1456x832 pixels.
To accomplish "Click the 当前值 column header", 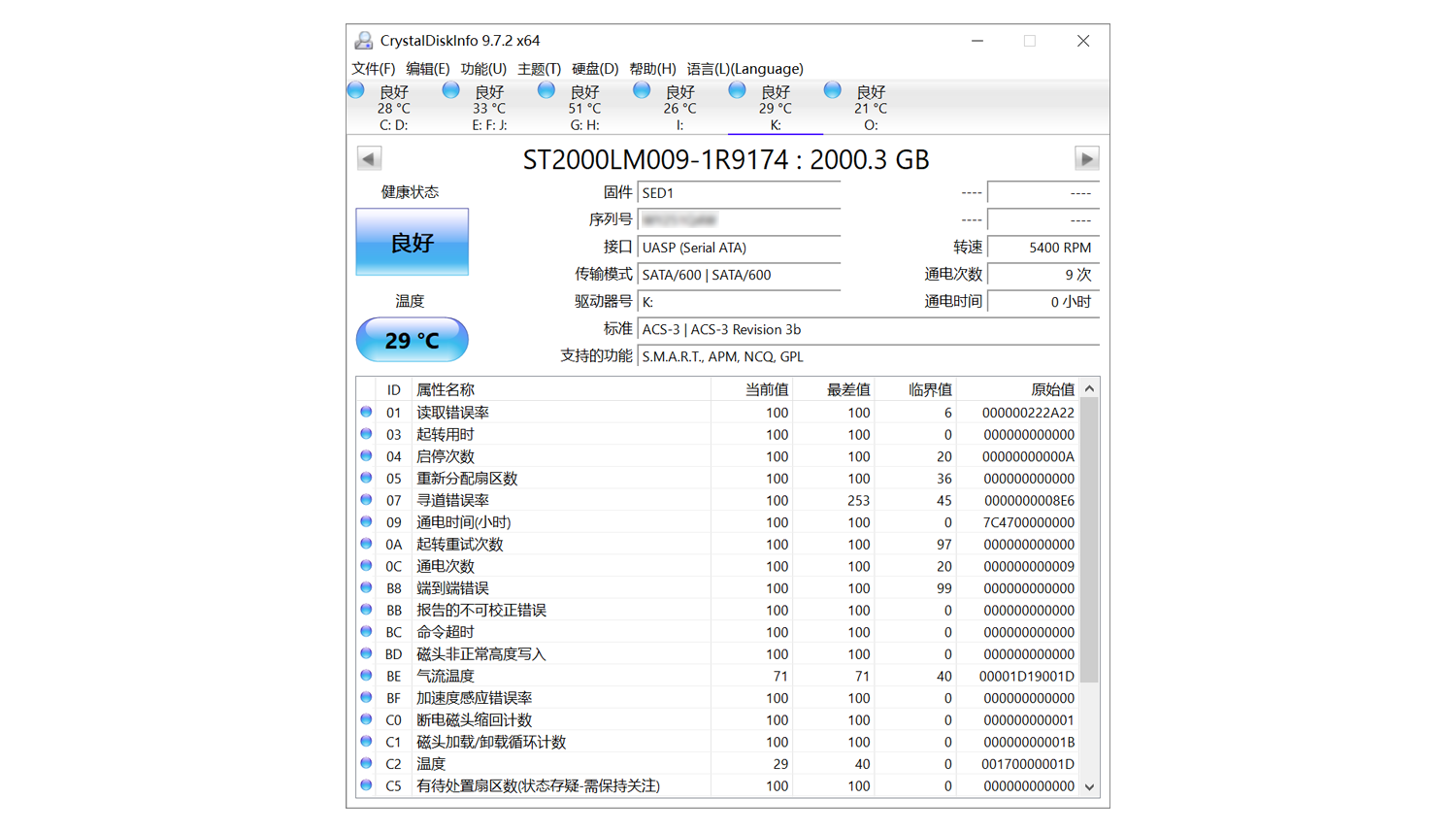I will (751, 389).
